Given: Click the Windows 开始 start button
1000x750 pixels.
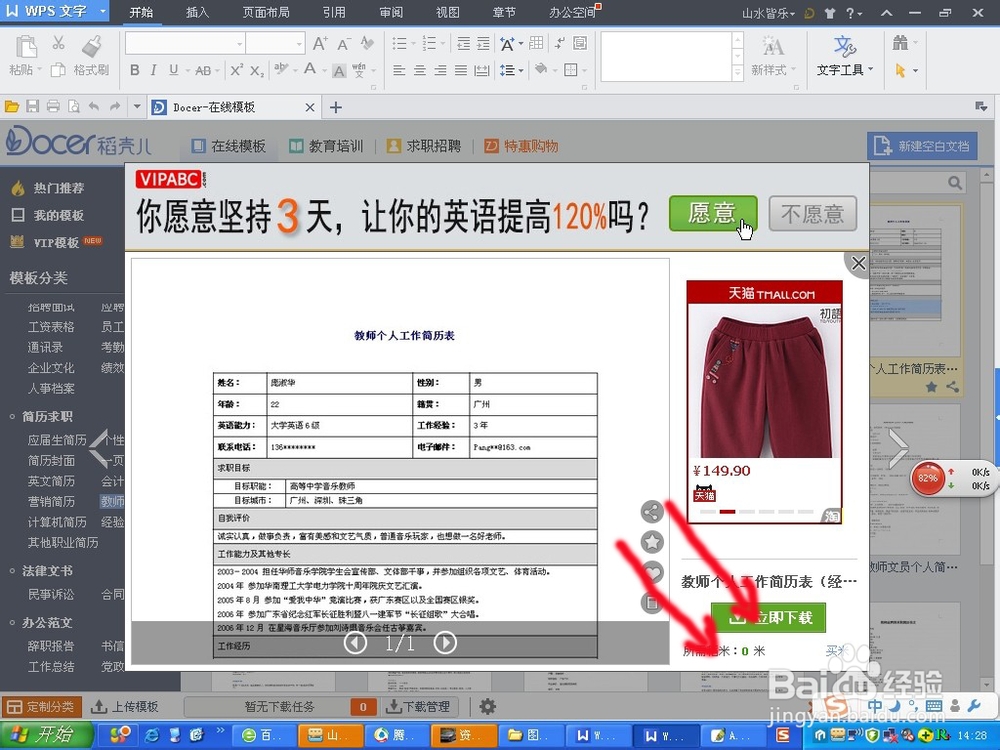Looking at the screenshot, I should tap(46, 735).
